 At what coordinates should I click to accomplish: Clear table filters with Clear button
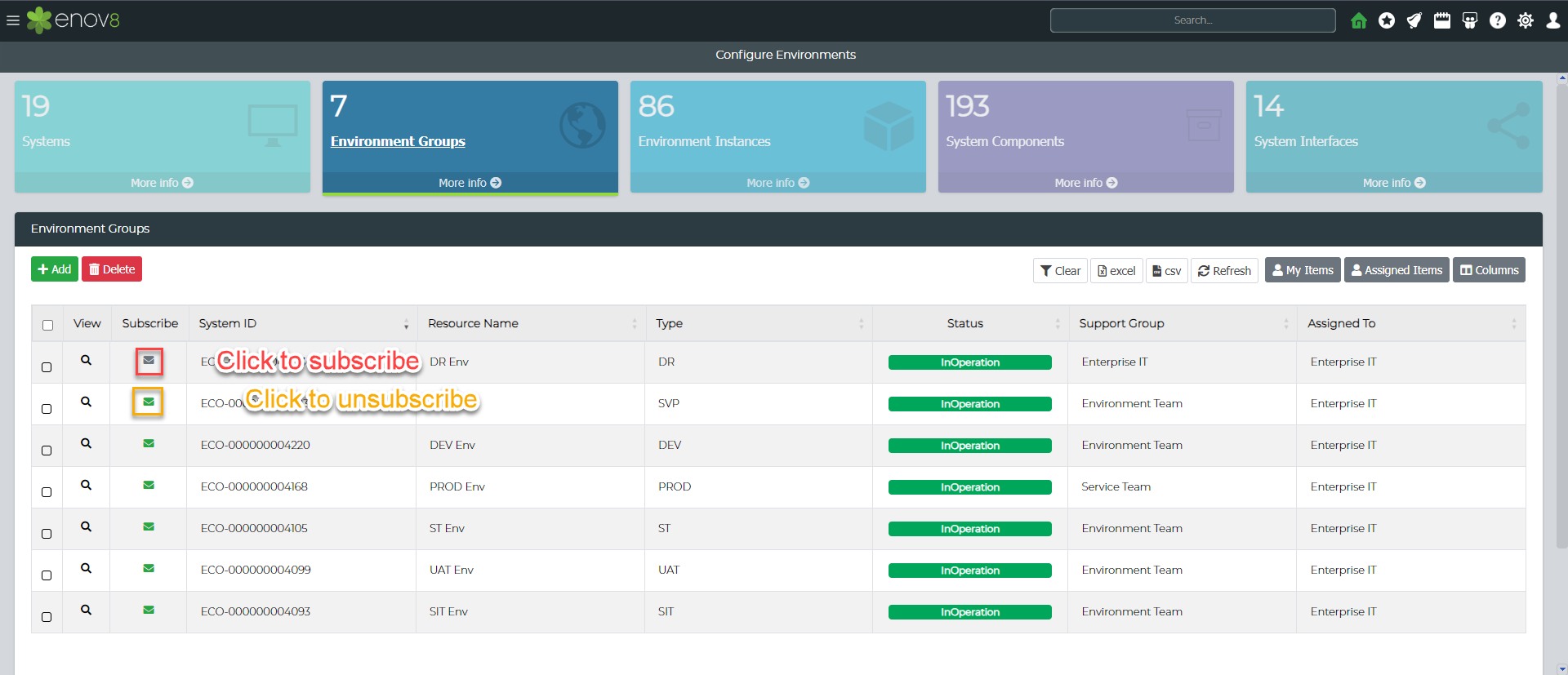pyautogui.click(x=1060, y=270)
